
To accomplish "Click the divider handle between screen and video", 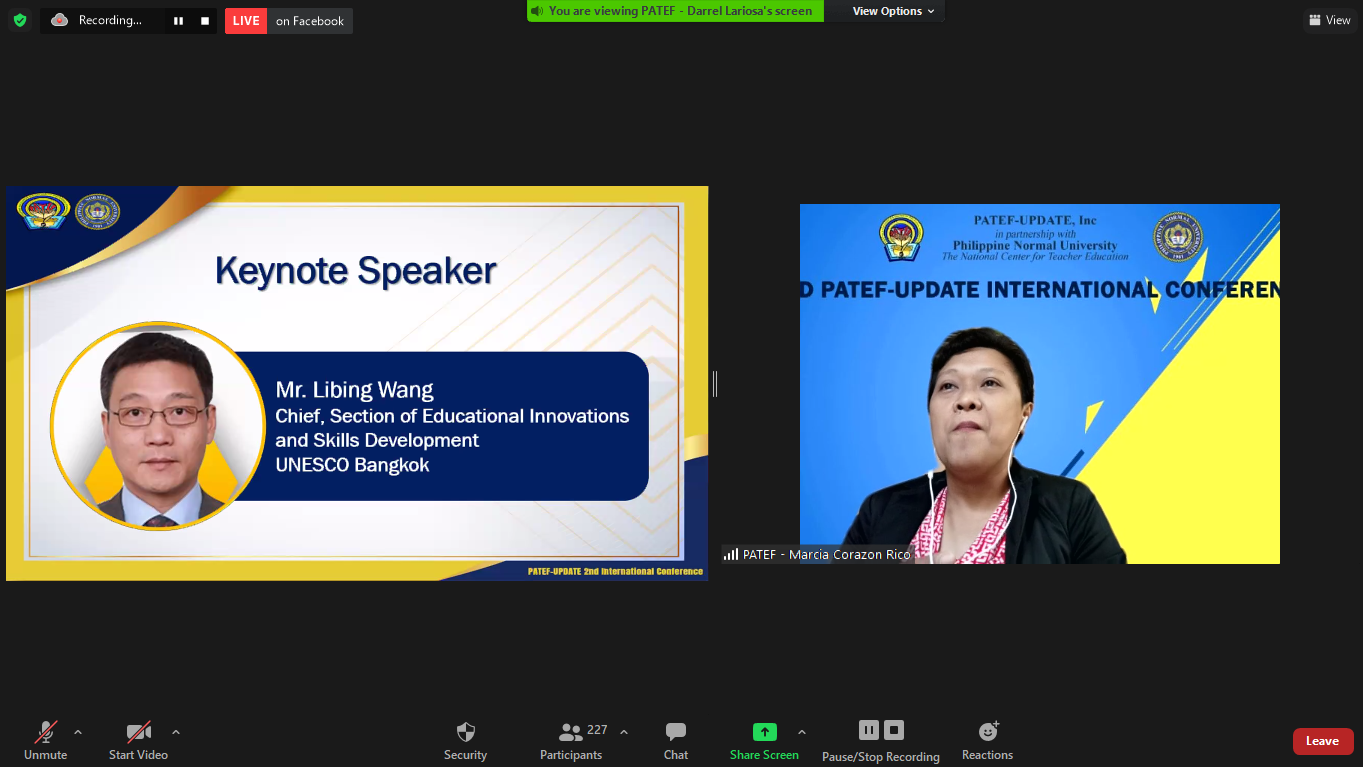I will (x=715, y=383).
